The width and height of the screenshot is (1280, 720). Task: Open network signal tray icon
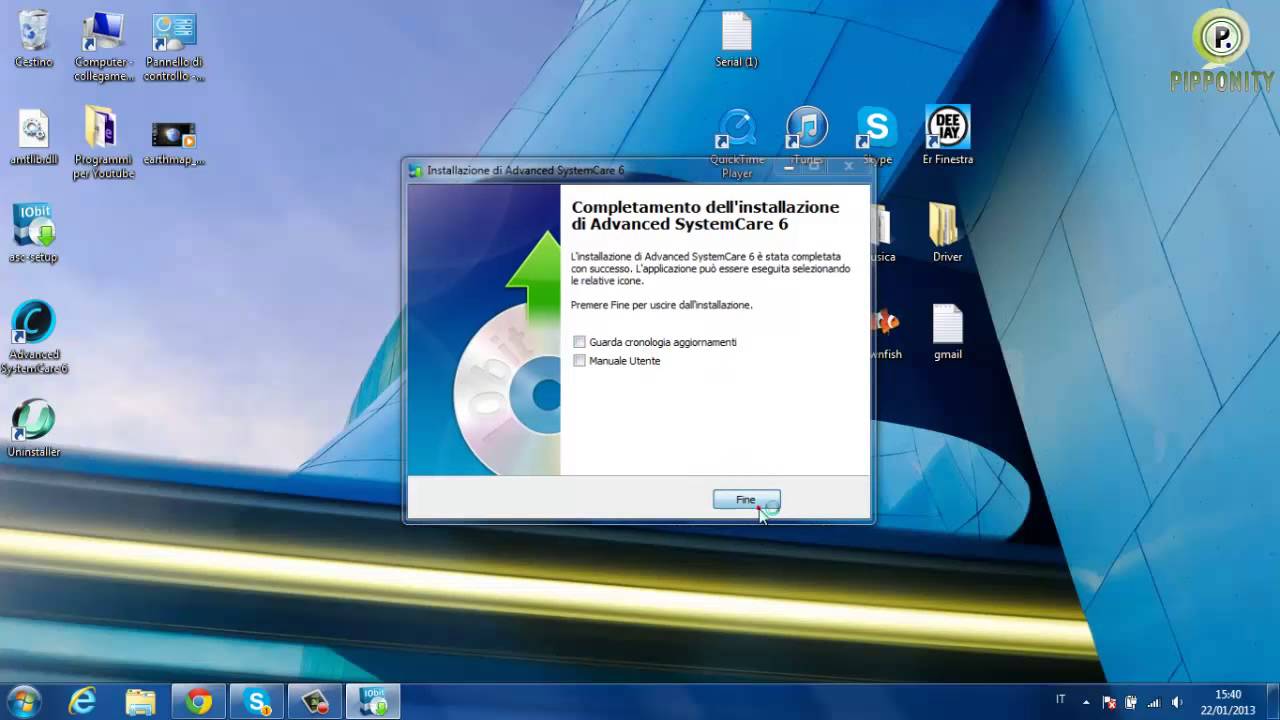coord(1154,702)
